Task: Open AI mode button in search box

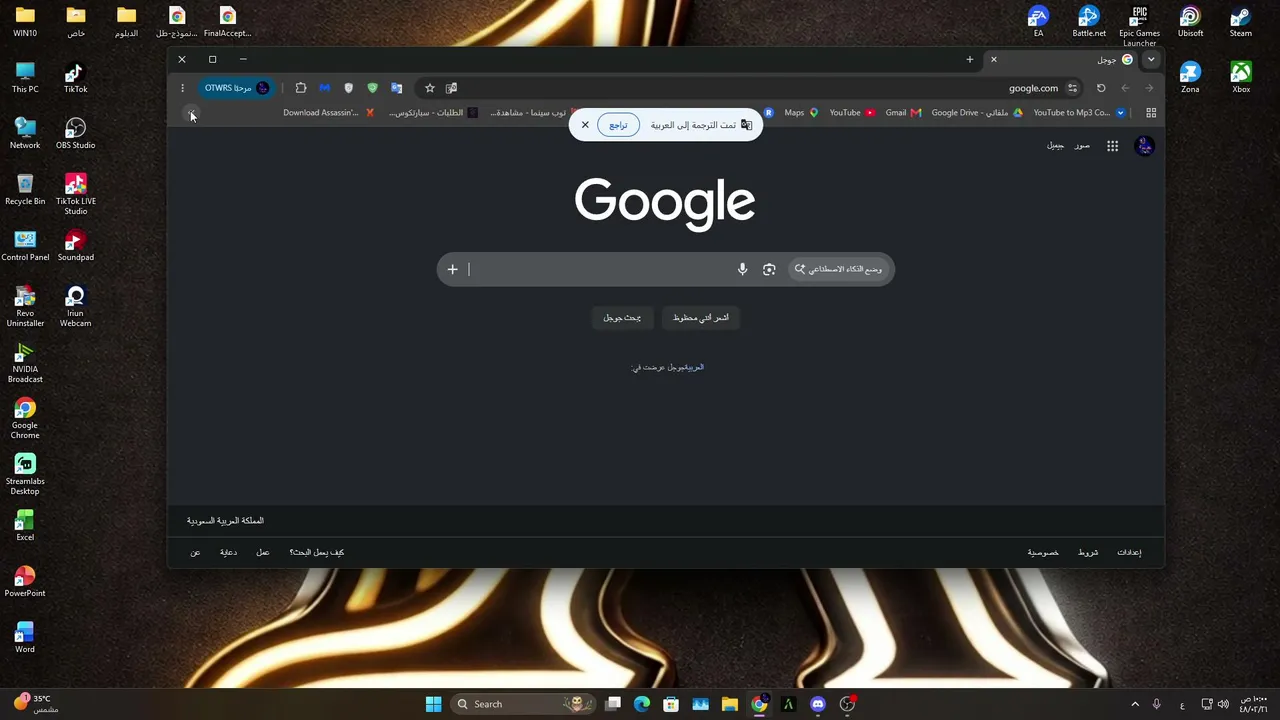Action: pyautogui.click(x=839, y=269)
